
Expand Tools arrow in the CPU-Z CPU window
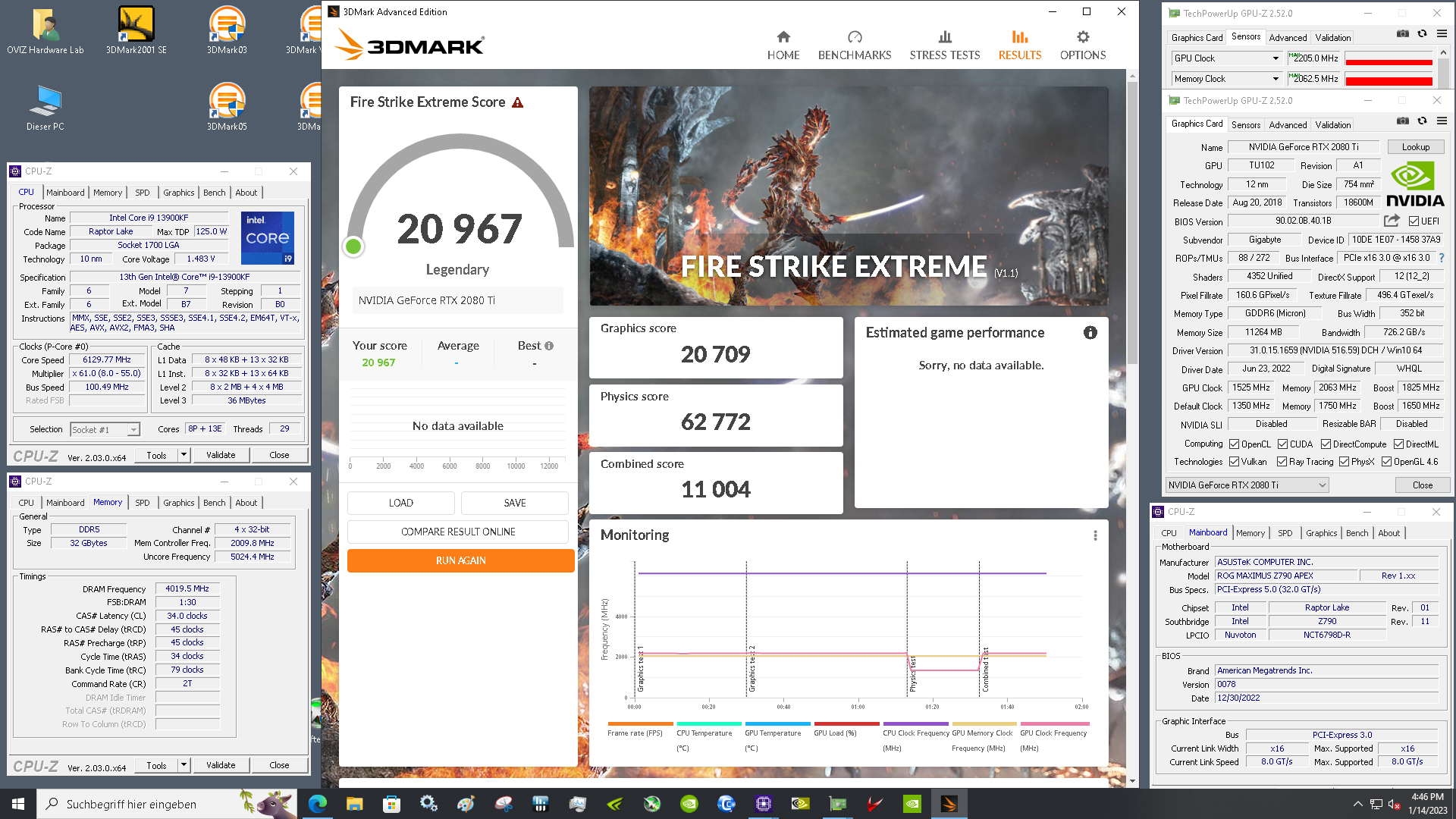[184, 455]
